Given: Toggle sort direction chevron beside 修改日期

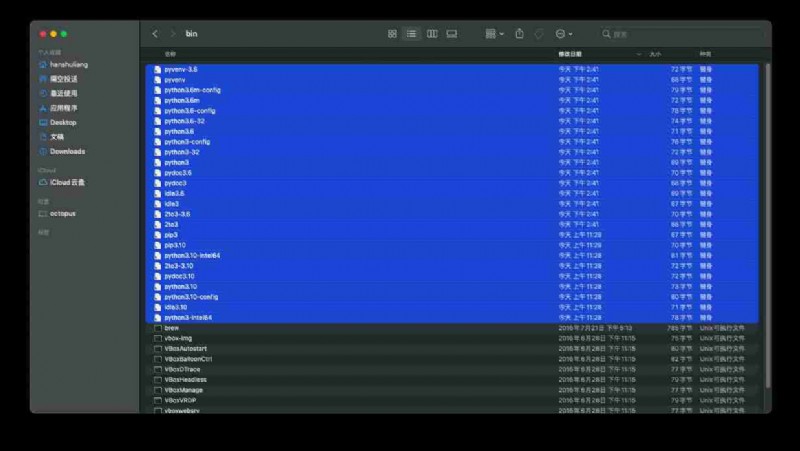Looking at the screenshot, I should pyautogui.click(x=638, y=54).
